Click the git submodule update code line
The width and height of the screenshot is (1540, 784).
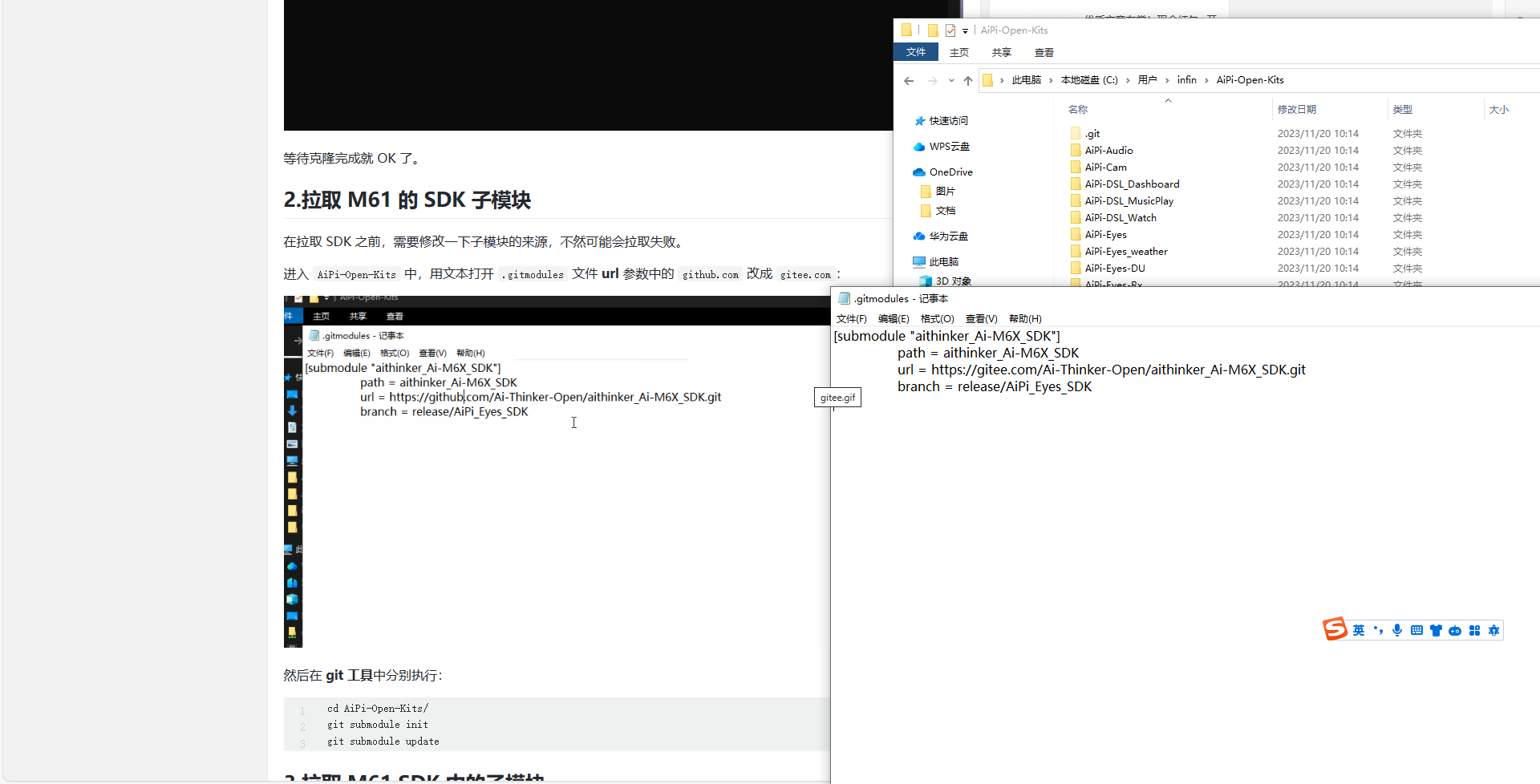383,742
